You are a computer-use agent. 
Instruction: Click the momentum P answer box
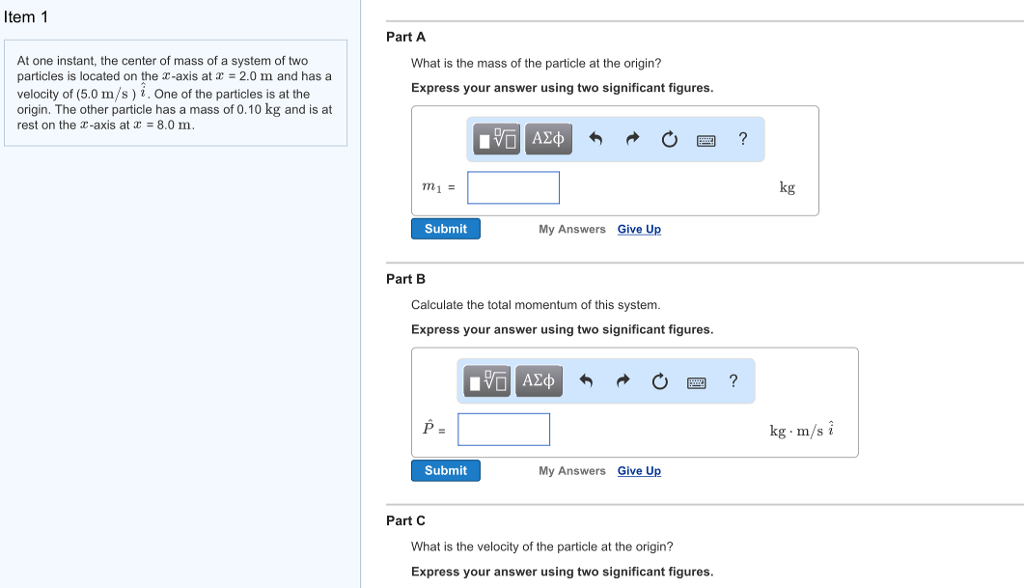point(503,429)
